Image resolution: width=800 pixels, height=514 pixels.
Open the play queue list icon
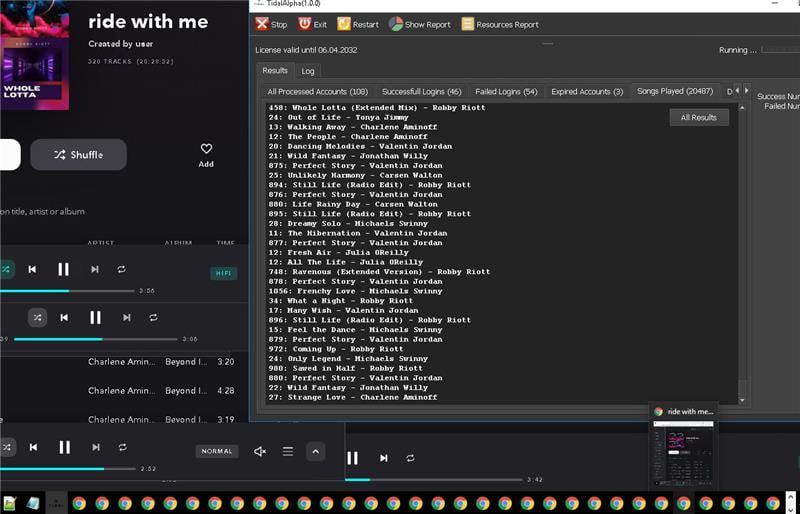288,451
